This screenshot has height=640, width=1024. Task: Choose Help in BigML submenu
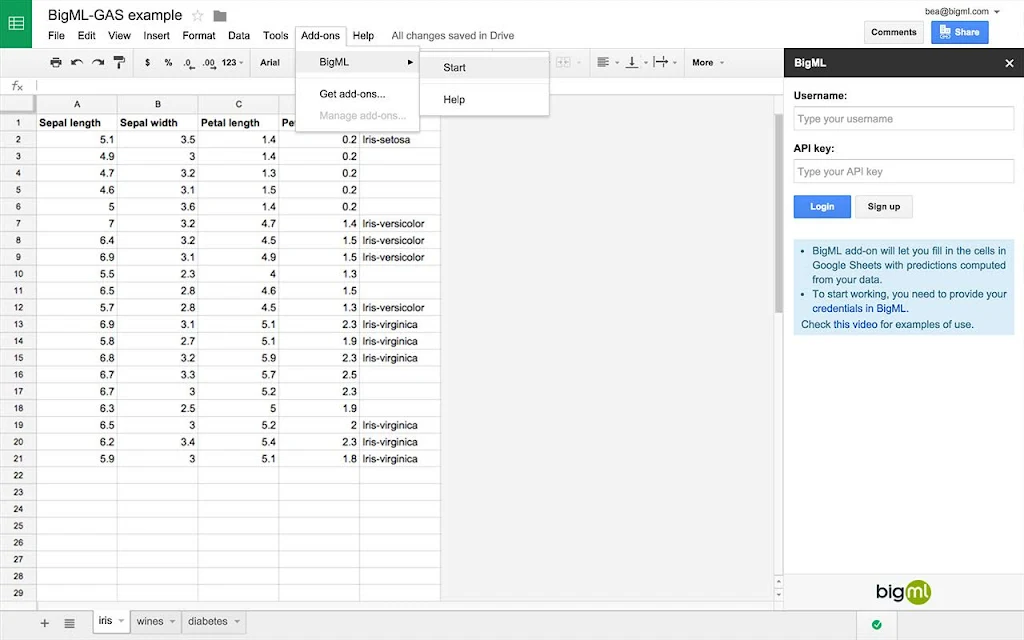coord(484,99)
